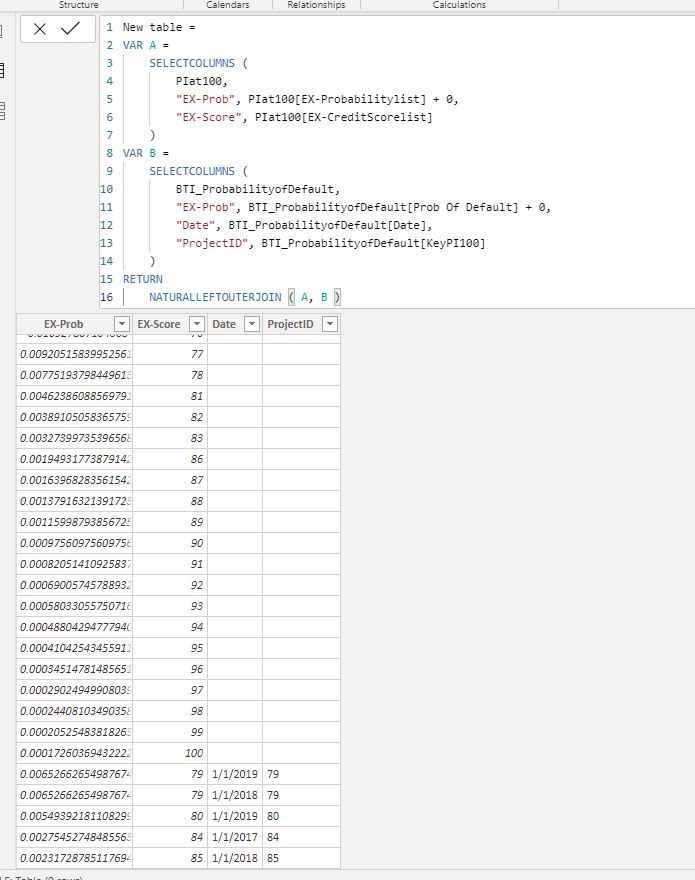Viewport: 695px width, 880px height.
Task: Click line 13 KeyPI100 expression
Action: pos(373,243)
